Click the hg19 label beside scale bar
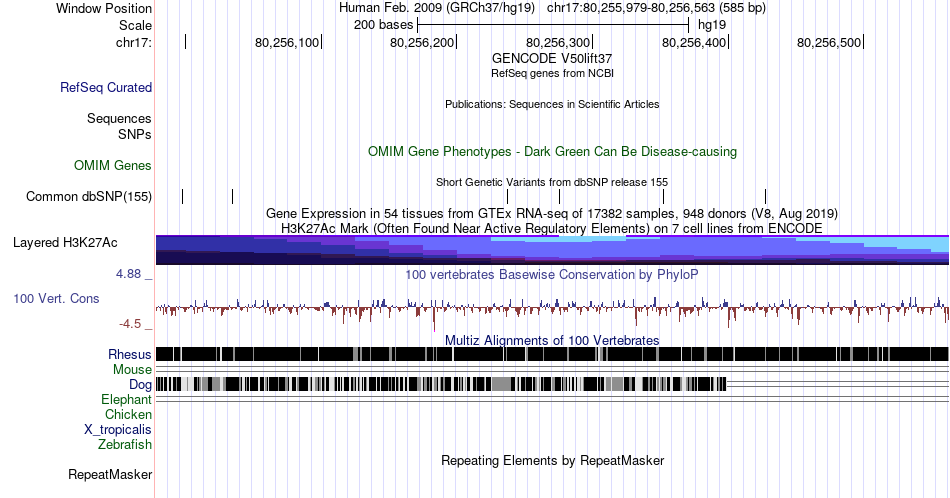Image resolution: width=950 pixels, height=498 pixels. click(712, 25)
